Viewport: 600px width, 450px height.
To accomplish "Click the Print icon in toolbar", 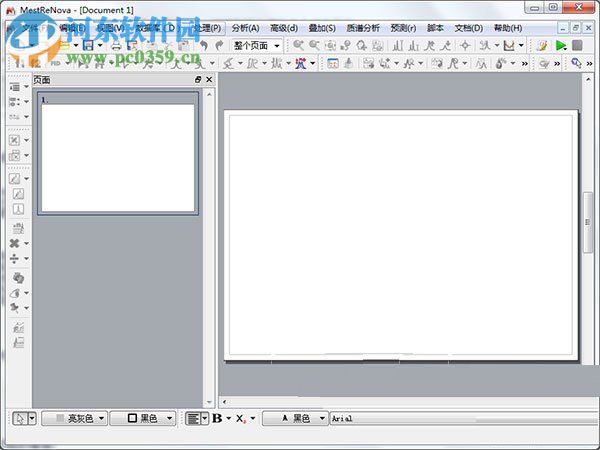I will point(116,46).
